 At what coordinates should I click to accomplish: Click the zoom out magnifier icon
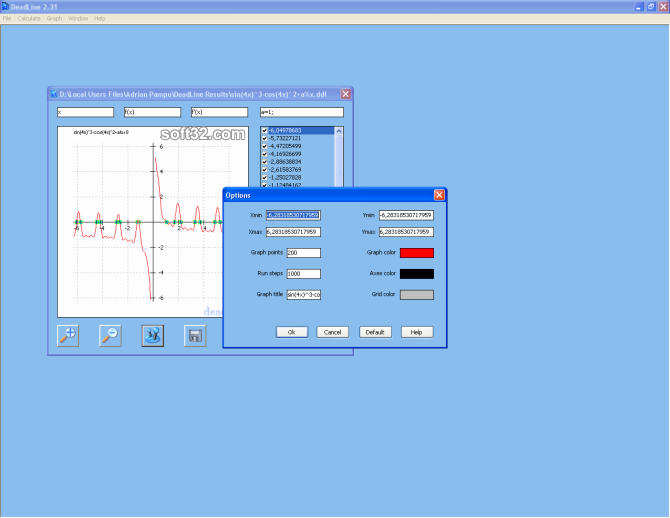click(110, 335)
